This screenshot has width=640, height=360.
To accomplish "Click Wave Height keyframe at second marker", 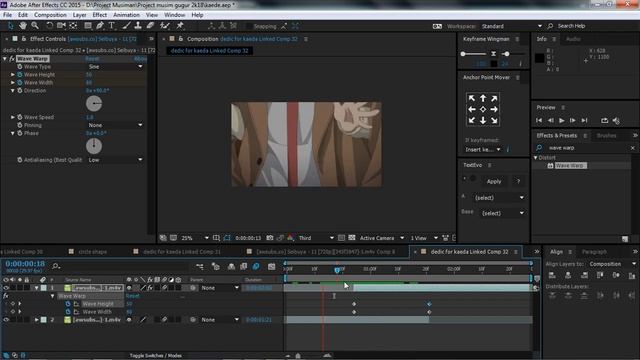I will [429, 304].
